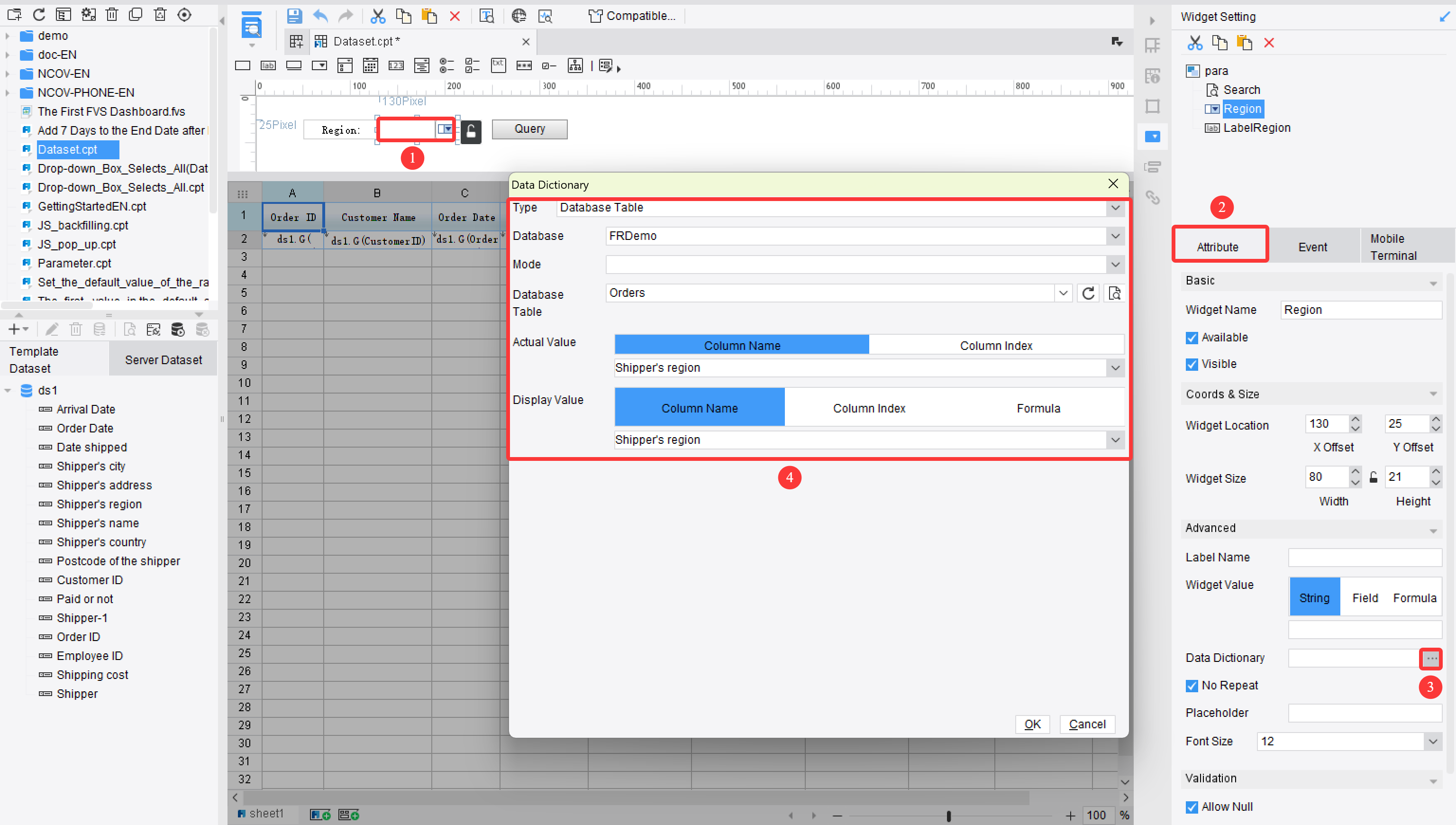
Task: Click the Paste icon in the main toolbar
Action: 429,16
